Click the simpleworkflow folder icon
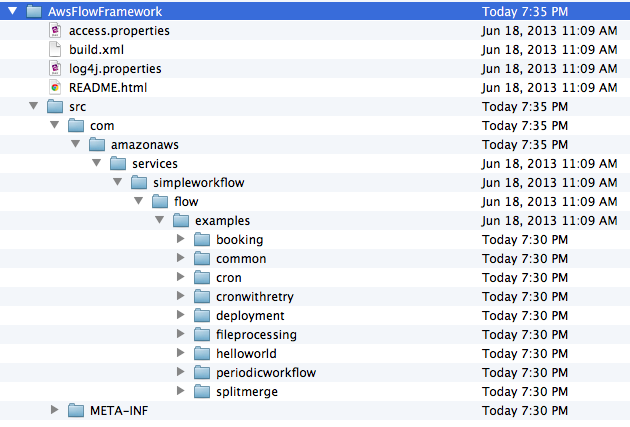 click(x=139, y=182)
